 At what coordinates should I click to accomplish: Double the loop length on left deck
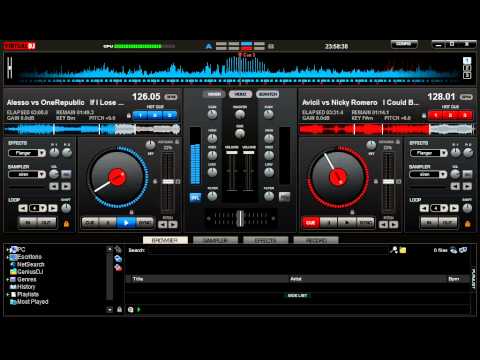(53, 208)
